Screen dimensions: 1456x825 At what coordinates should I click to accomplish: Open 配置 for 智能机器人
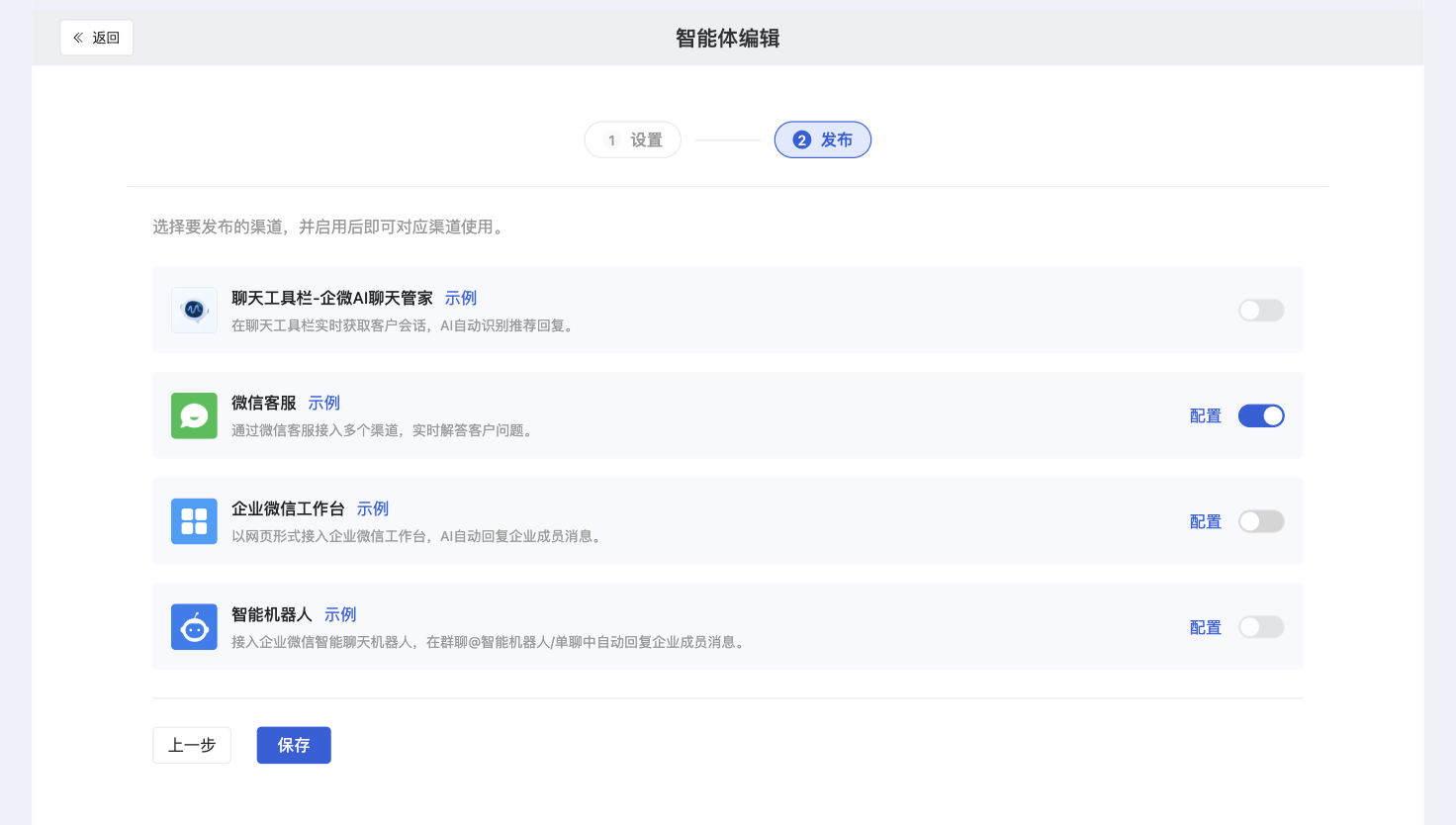tap(1206, 628)
